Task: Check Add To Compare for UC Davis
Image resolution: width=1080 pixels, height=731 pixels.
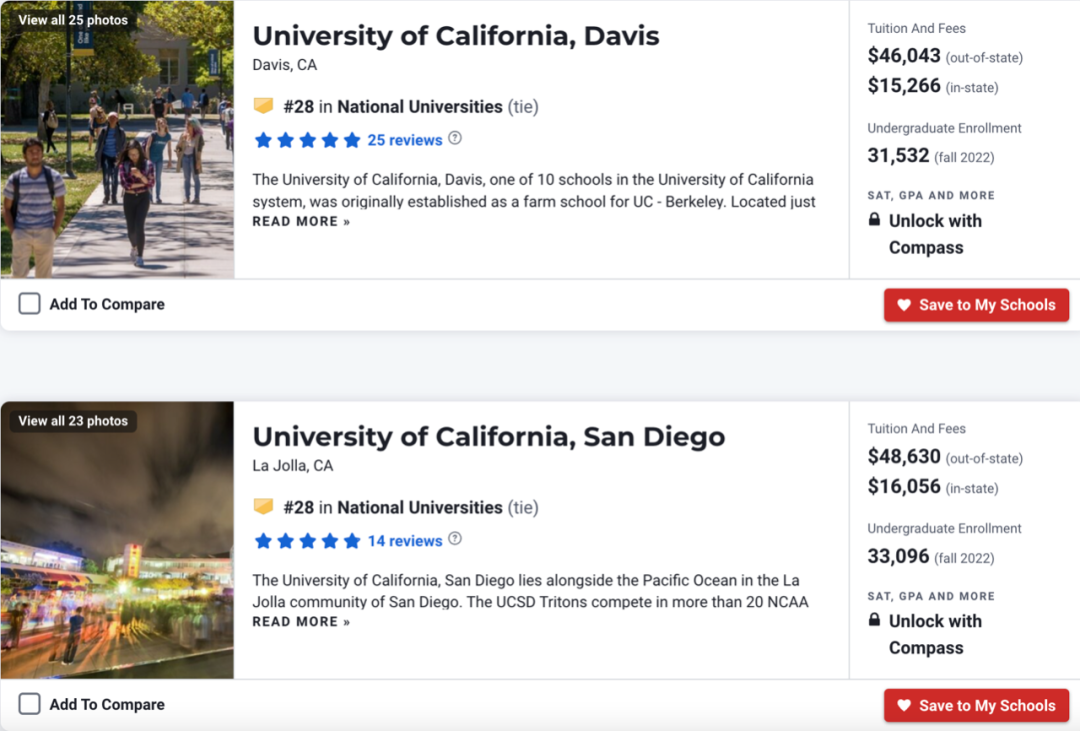Action: [30, 304]
